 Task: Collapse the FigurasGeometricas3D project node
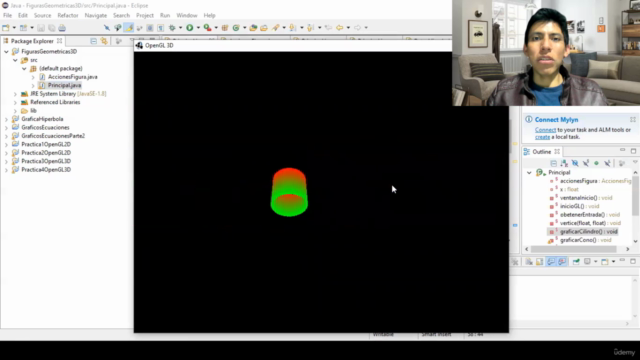click(x=6, y=52)
